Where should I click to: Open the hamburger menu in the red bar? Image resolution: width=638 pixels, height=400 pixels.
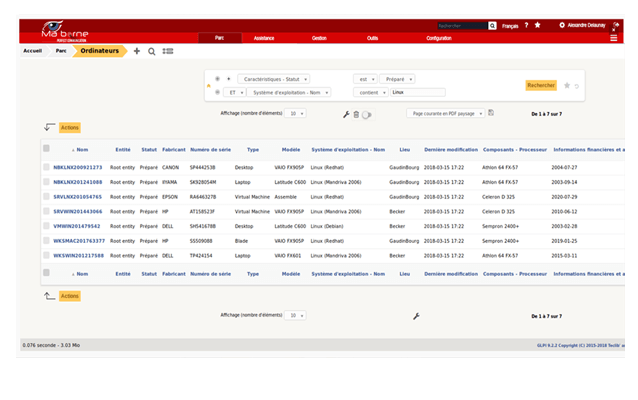[614, 38]
